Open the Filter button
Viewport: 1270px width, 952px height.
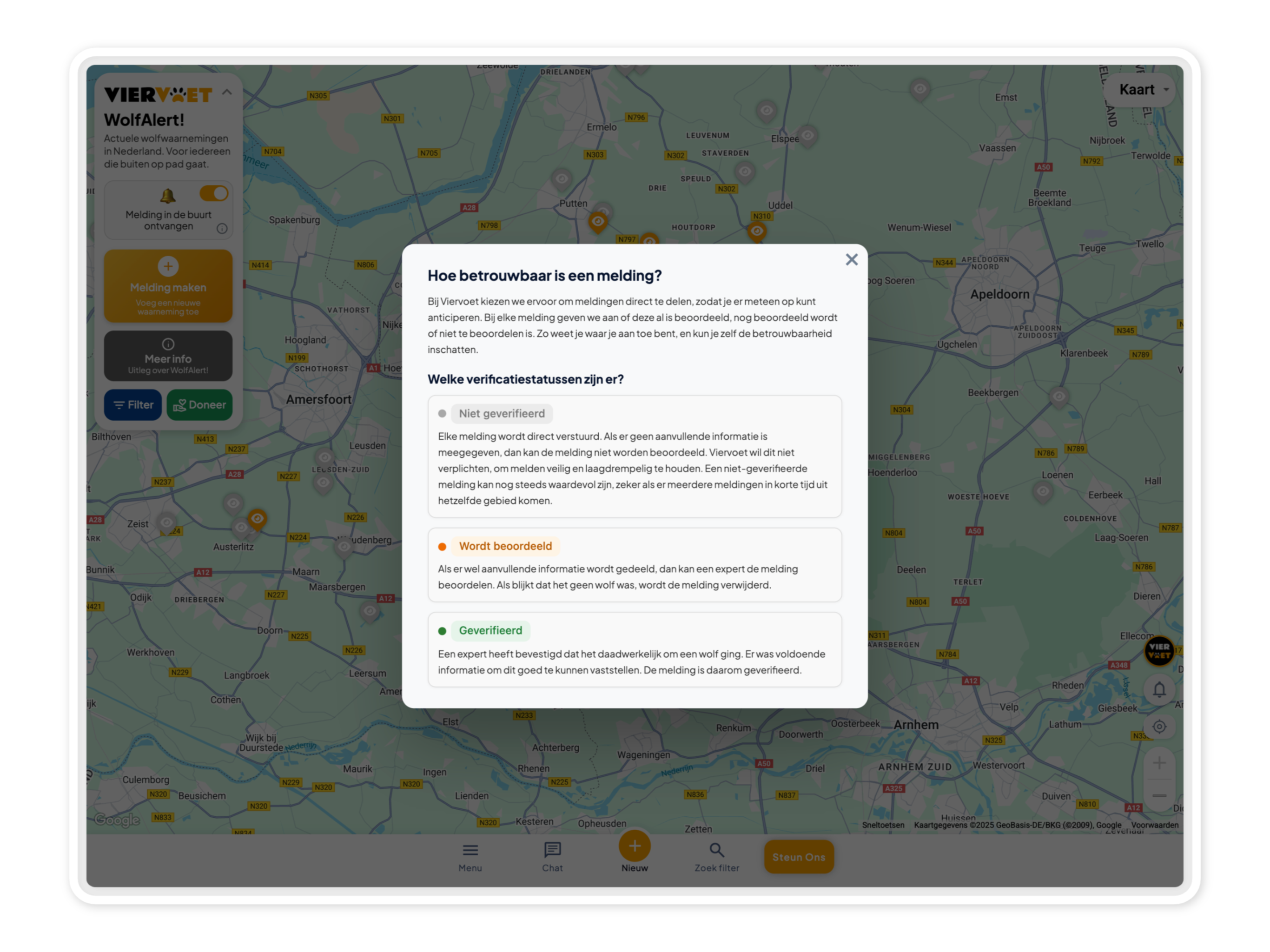pos(133,405)
